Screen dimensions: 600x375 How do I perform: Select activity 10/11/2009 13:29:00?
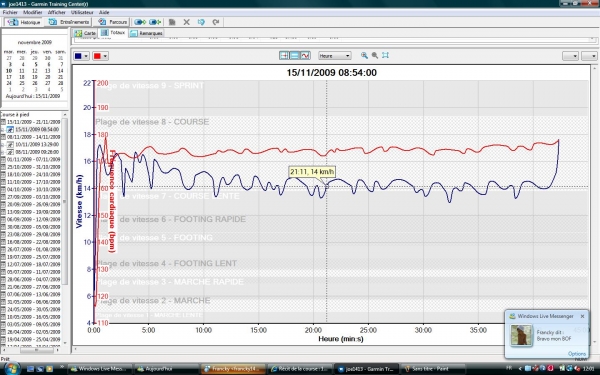pyautogui.click(x=37, y=145)
